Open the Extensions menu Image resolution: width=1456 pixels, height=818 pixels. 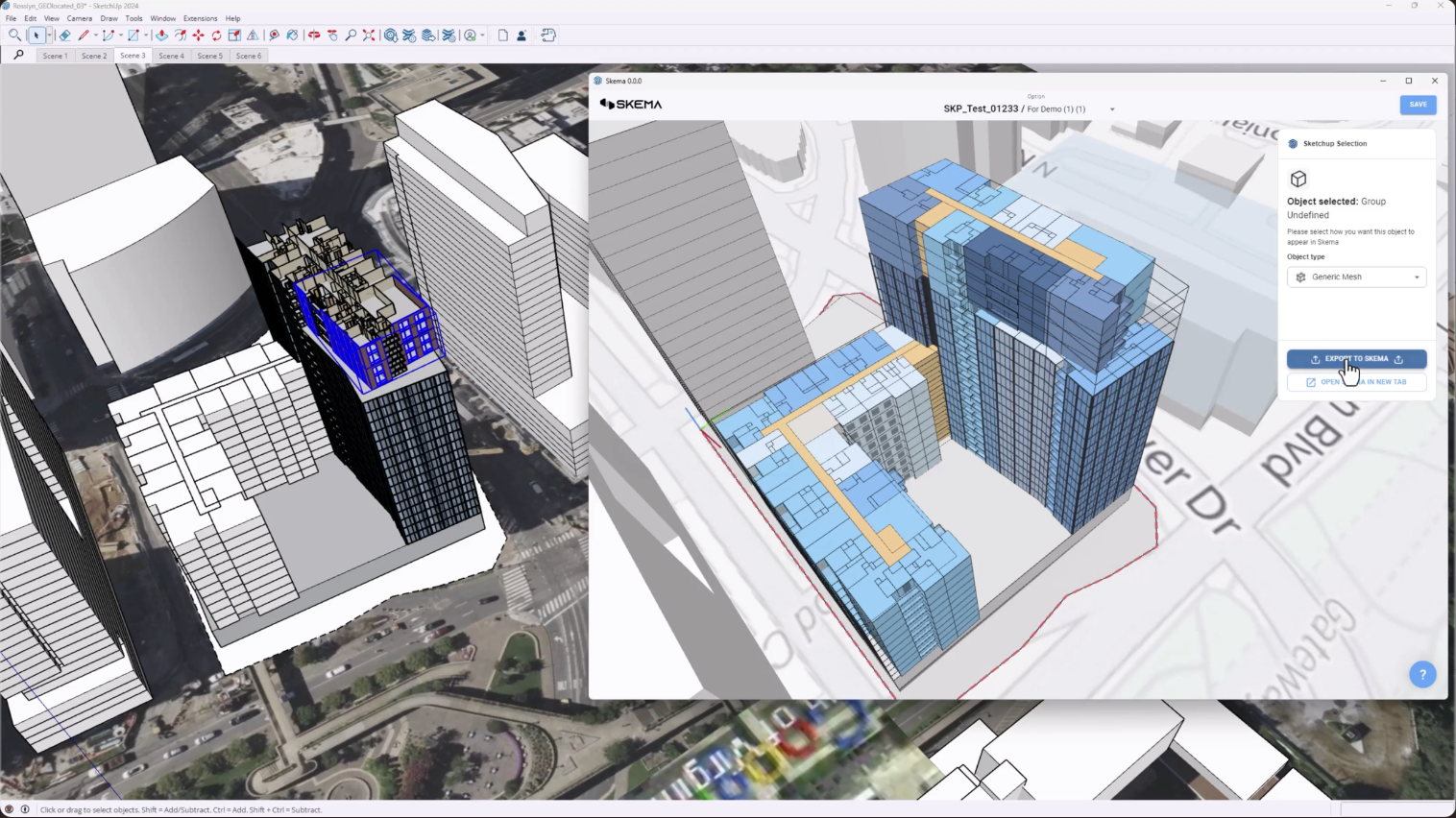pyautogui.click(x=200, y=18)
